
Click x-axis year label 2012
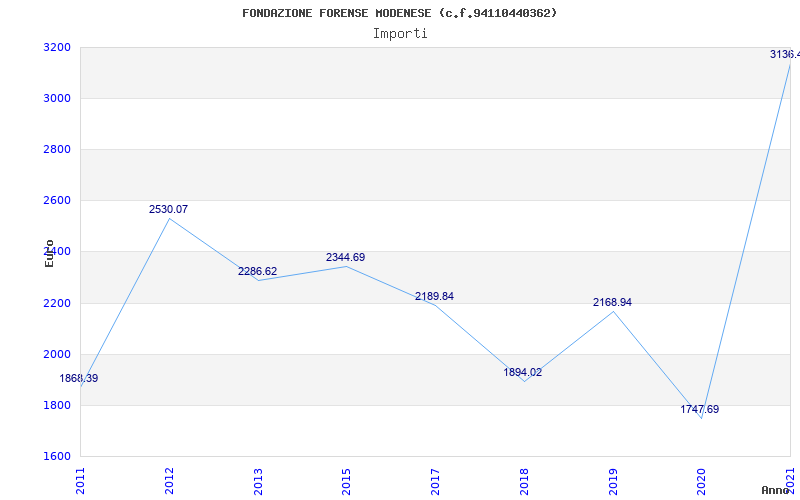click(x=169, y=481)
